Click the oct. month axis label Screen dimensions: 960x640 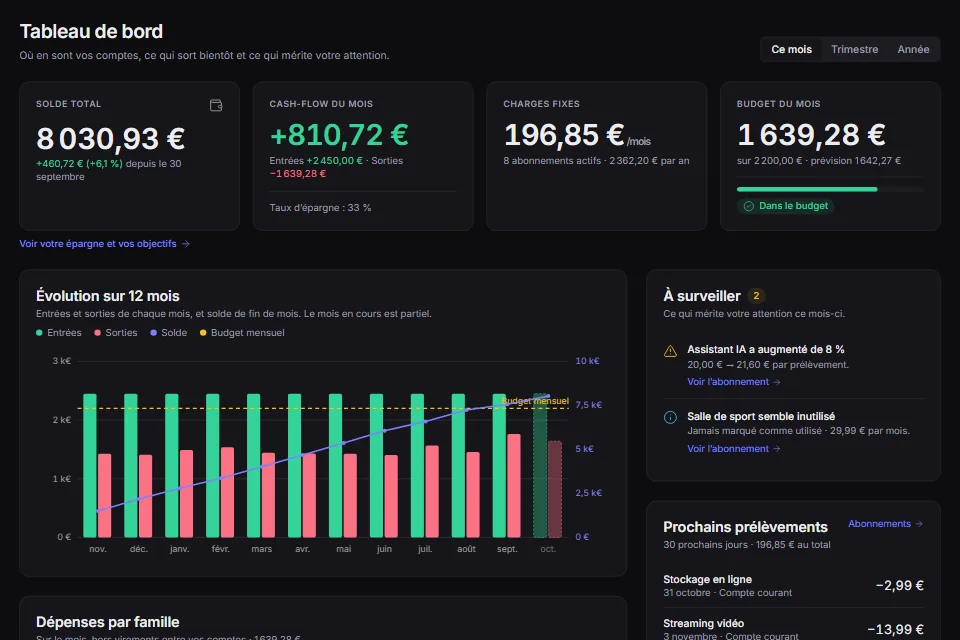coord(548,549)
